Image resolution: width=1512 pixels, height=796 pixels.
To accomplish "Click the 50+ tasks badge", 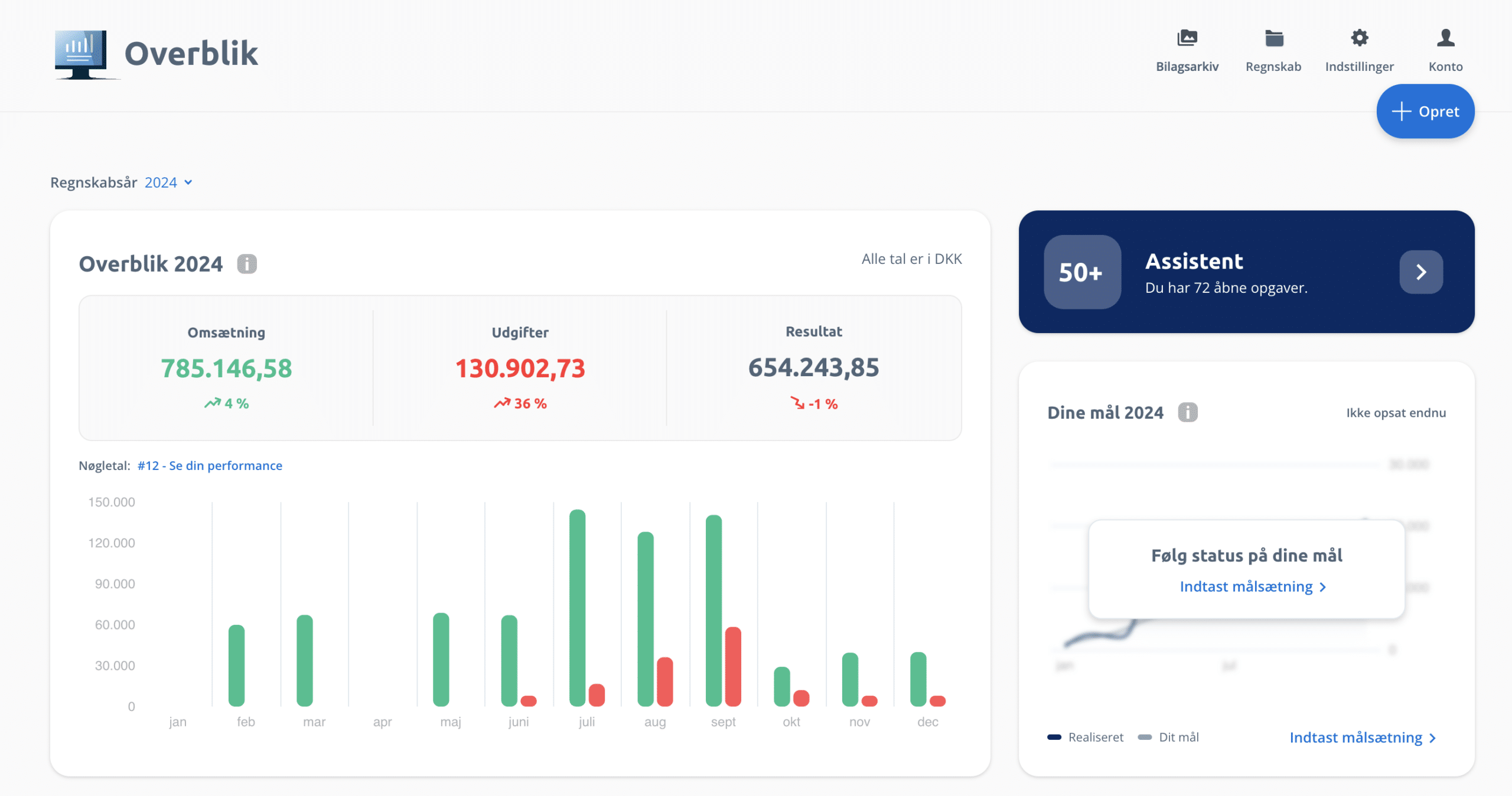I will (1081, 272).
